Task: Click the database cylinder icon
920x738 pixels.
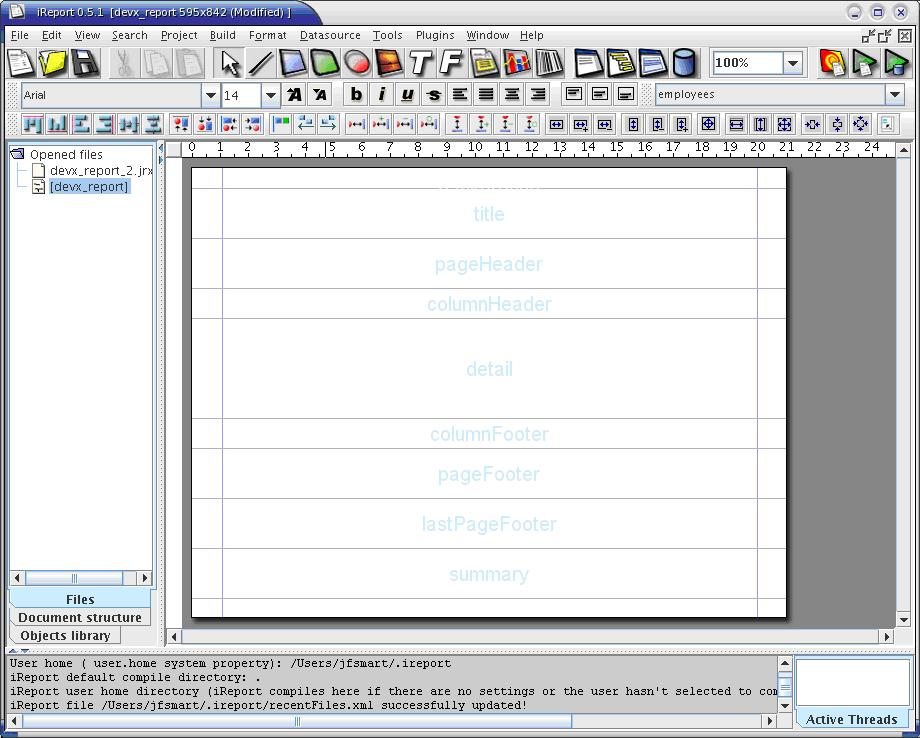Action: [x=685, y=63]
